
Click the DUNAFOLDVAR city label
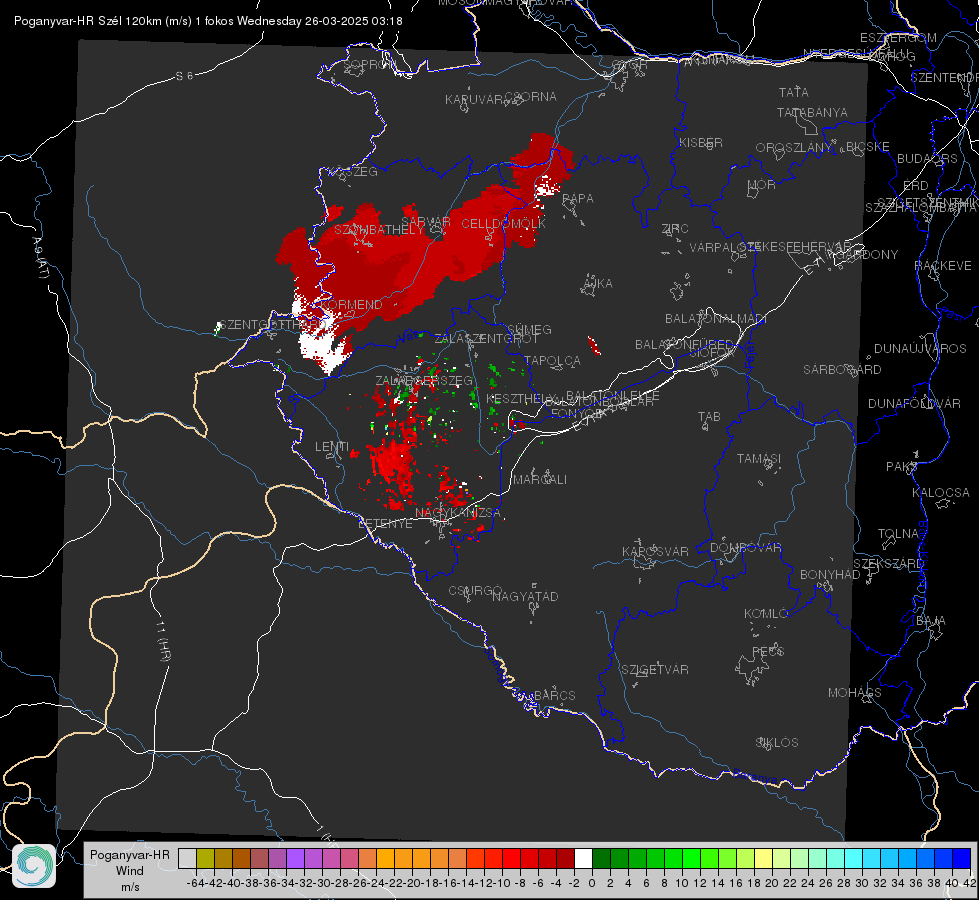(x=914, y=403)
